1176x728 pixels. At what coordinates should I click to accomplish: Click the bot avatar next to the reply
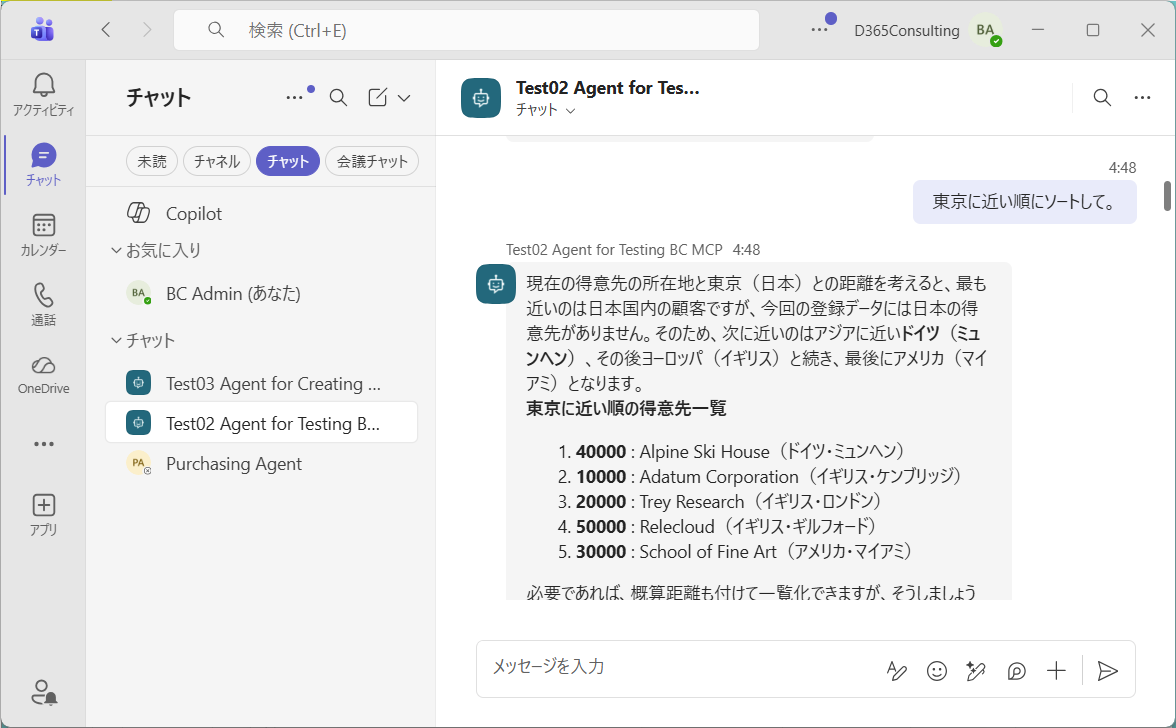click(496, 284)
